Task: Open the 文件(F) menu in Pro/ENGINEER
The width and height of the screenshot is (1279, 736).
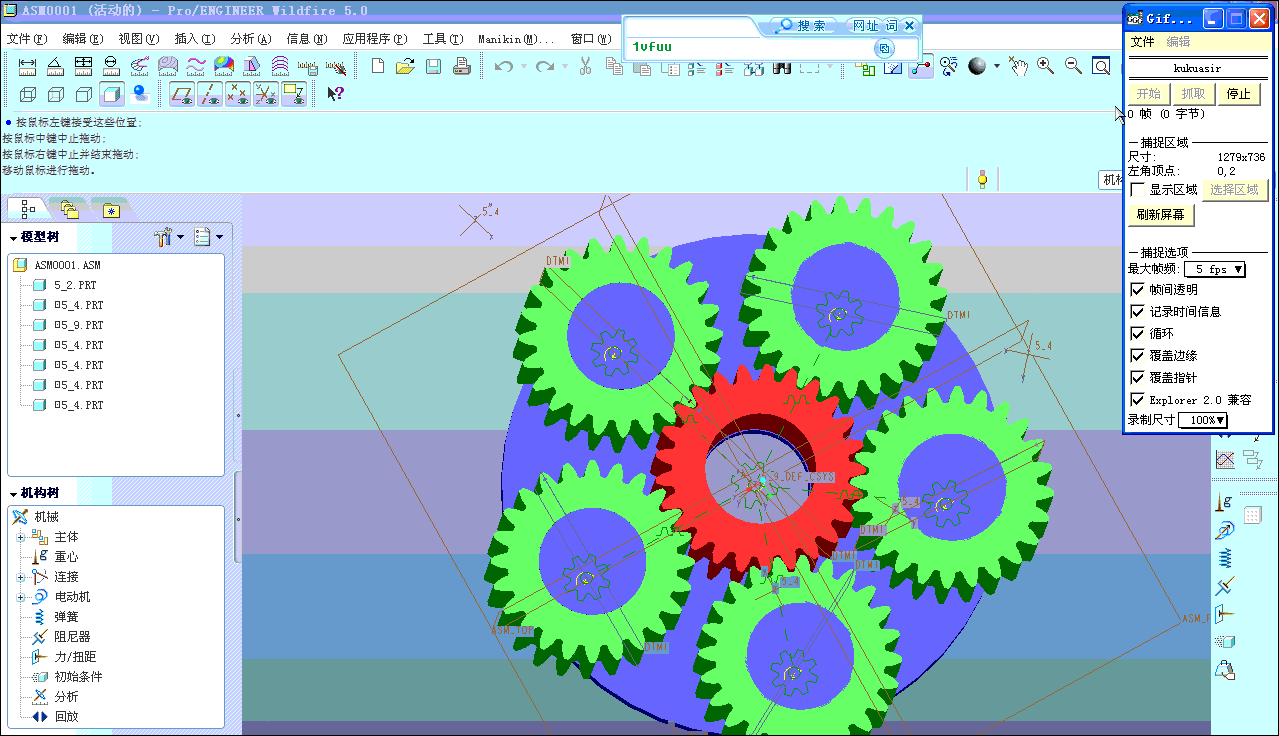Action: [x=27, y=39]
